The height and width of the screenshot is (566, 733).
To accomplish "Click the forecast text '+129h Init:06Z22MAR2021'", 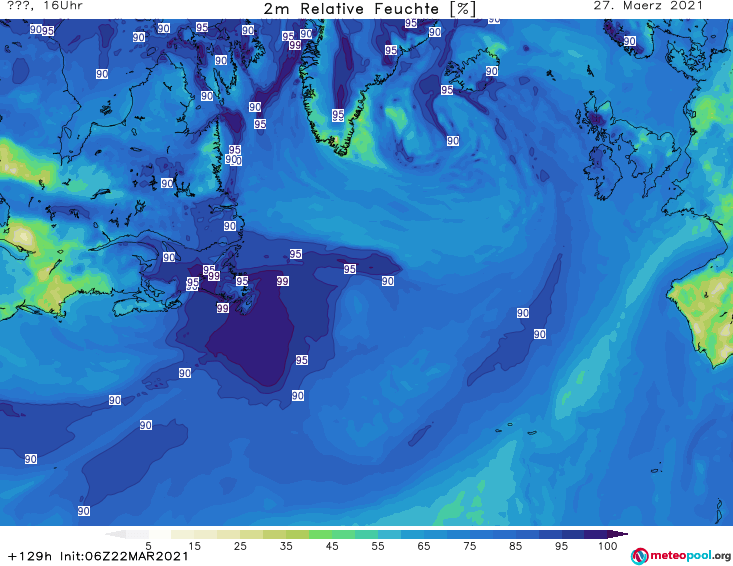I will (x=98, y=556).
